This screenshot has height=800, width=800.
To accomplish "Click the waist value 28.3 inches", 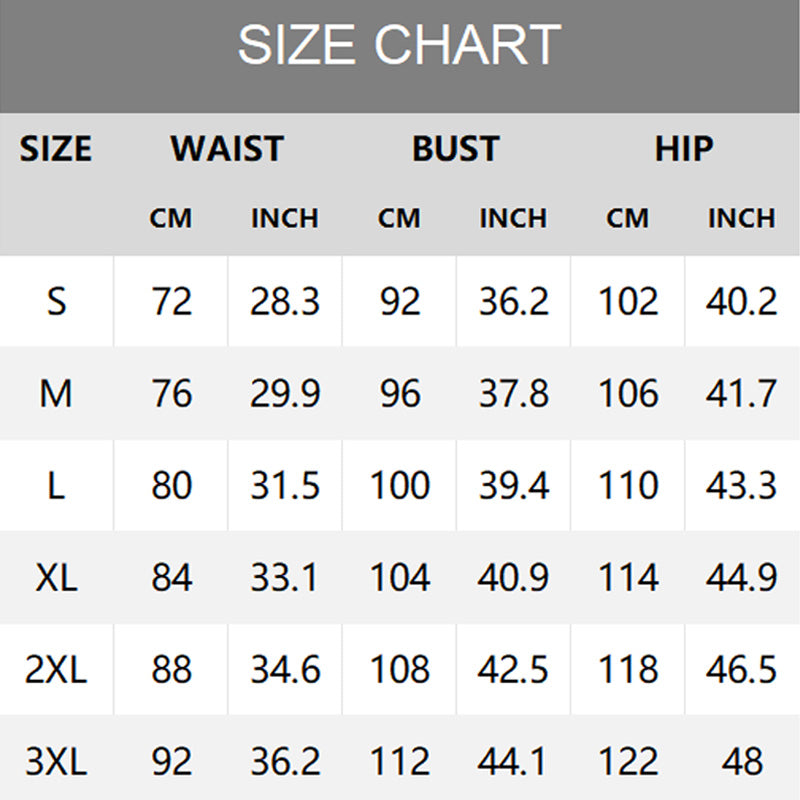I will pyautogui.click(x=285, y=301).
